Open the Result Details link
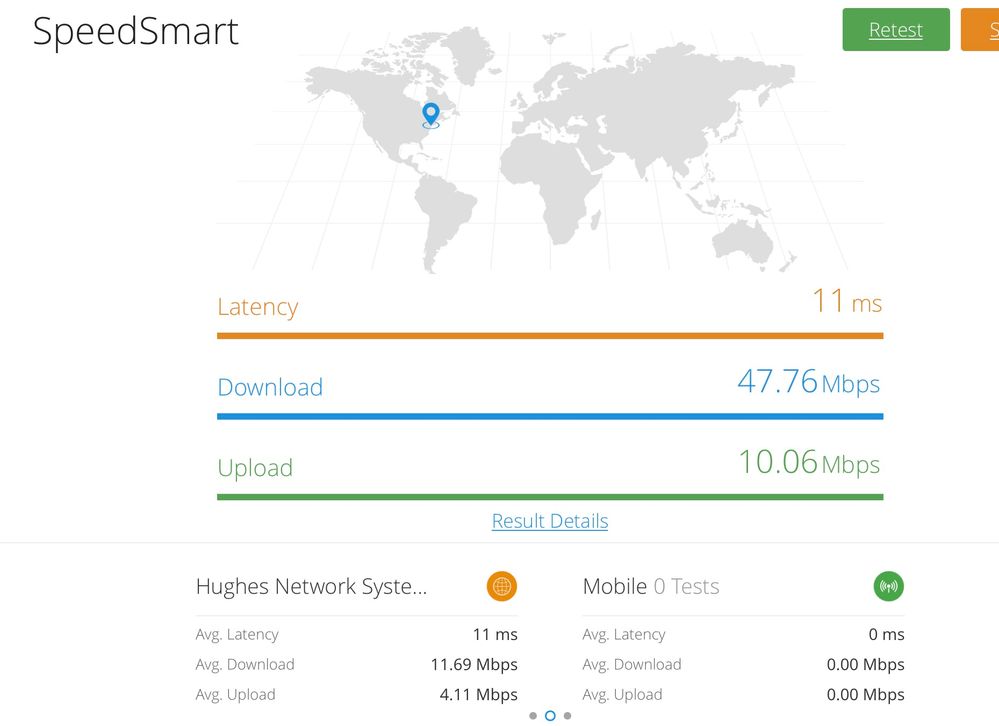This screenshot has width=999, height=726. coord(550,521)
